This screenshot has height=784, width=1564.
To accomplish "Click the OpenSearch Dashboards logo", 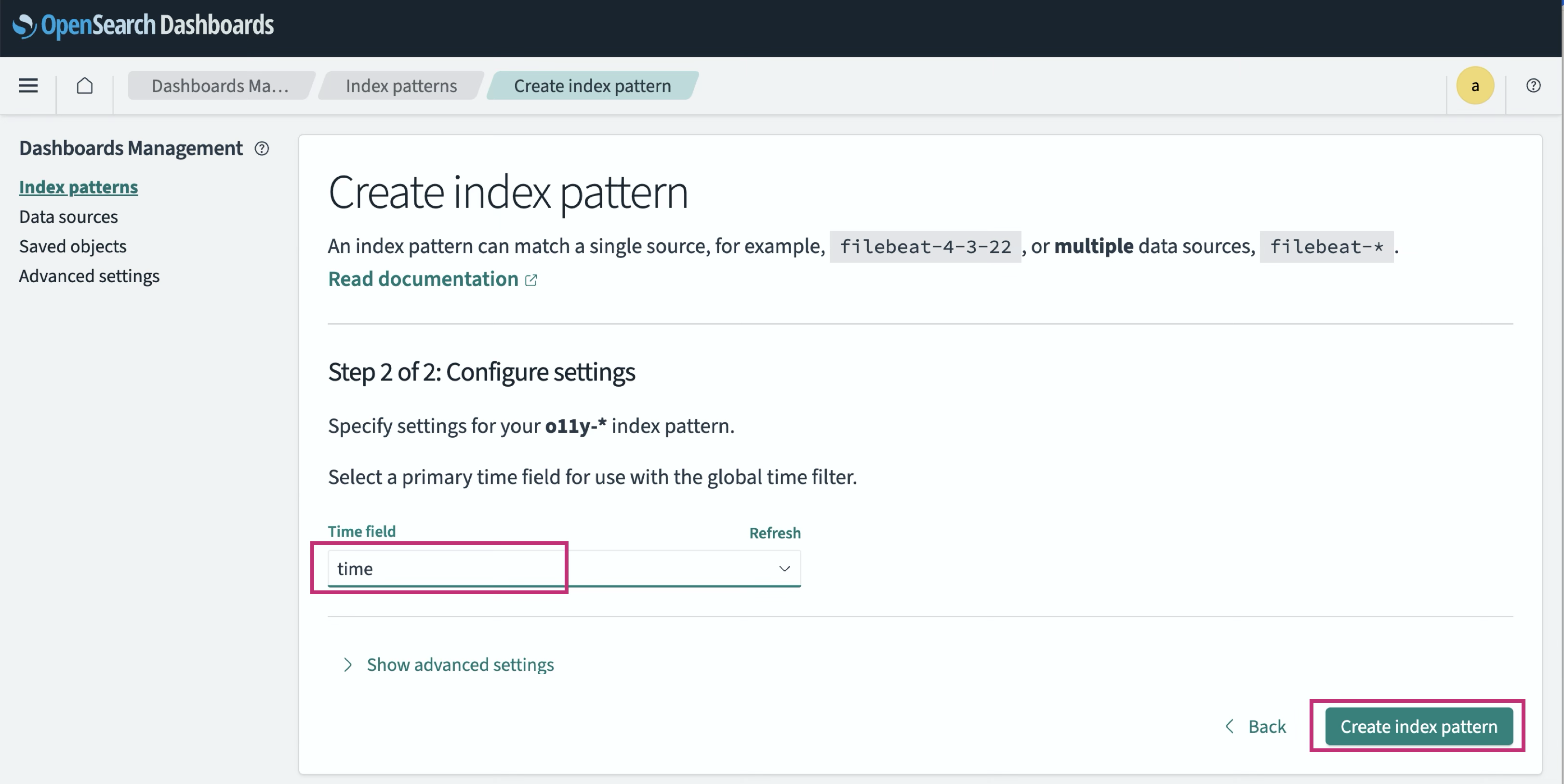I will [143, 25].
